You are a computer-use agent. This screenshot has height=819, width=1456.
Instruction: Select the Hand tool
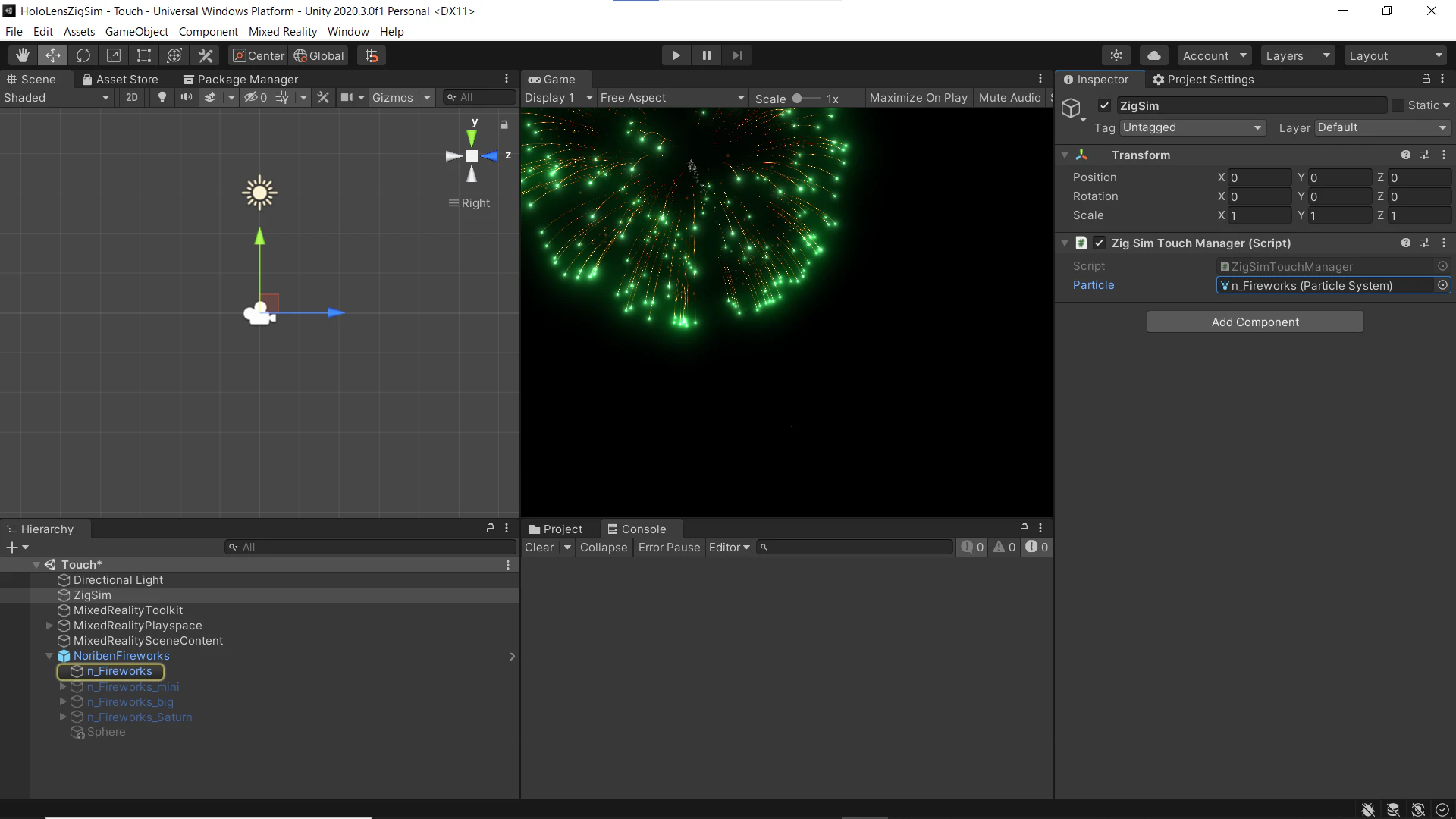coord(23,55)
